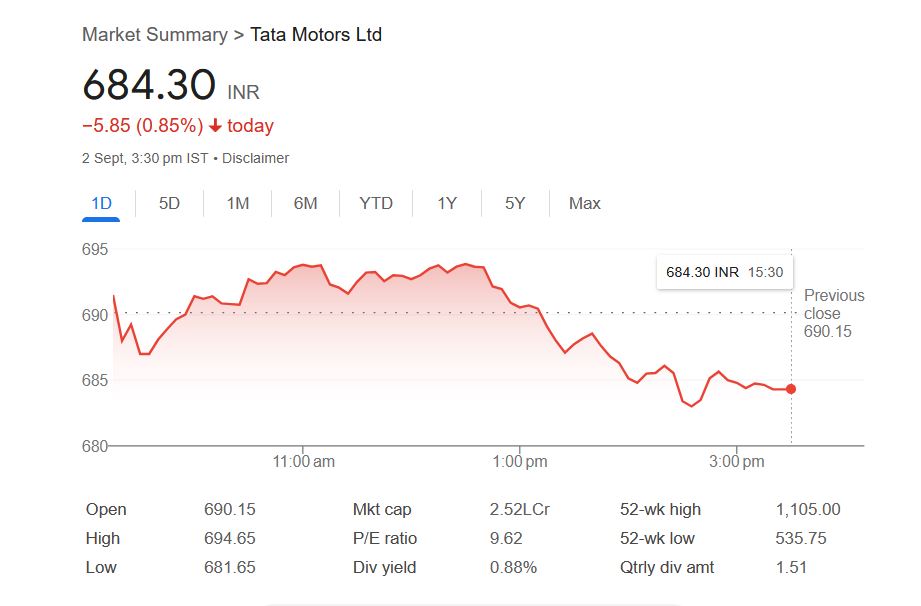View the 1Y chart range
Image resolution: width=921 pixels, height=606 pixels.
pyautogui.click(x=446, y=203)
